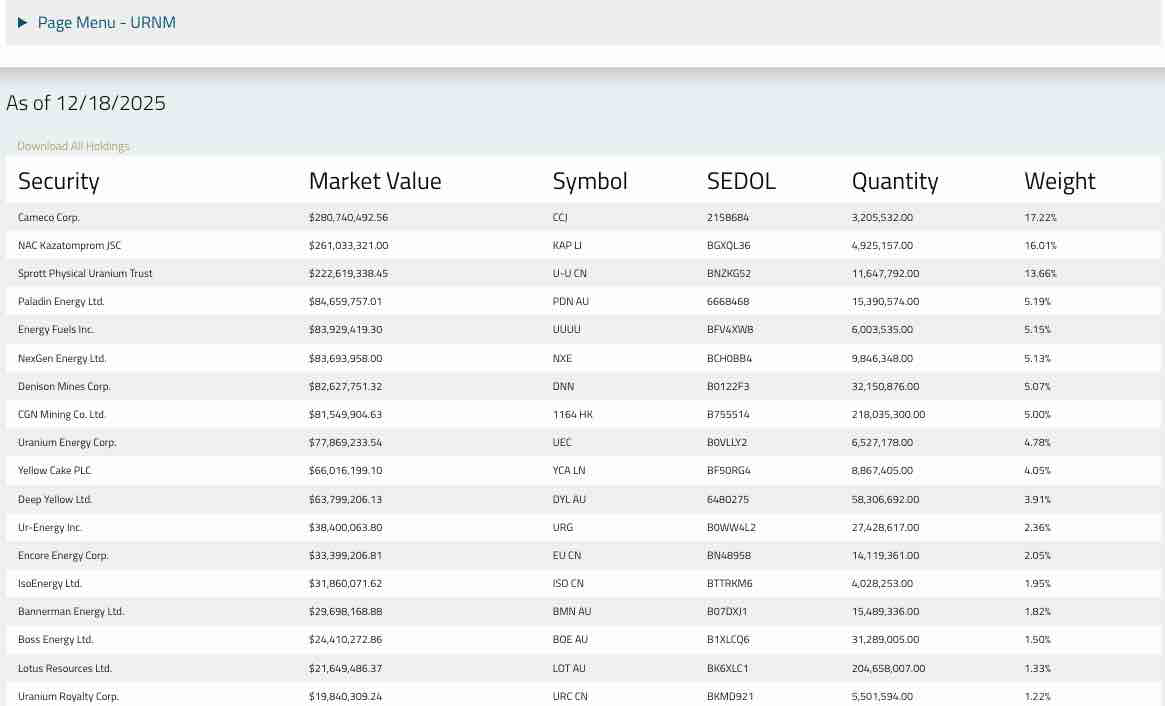This screenshot has height=706, width=1165.
Task: Click the 13.66% weight cell
Action: coord(1040,273)
